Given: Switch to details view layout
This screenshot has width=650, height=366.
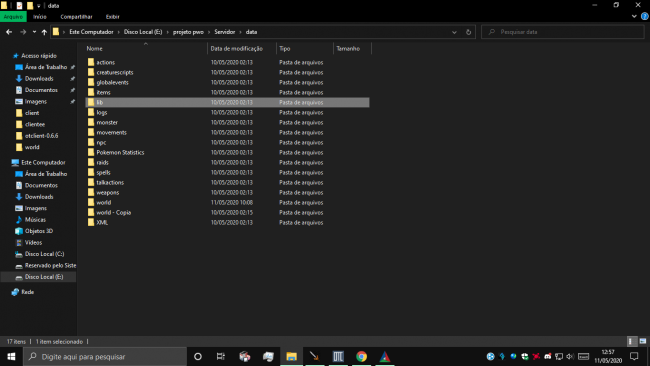Looking at the screenshot, I should [631, 341].
